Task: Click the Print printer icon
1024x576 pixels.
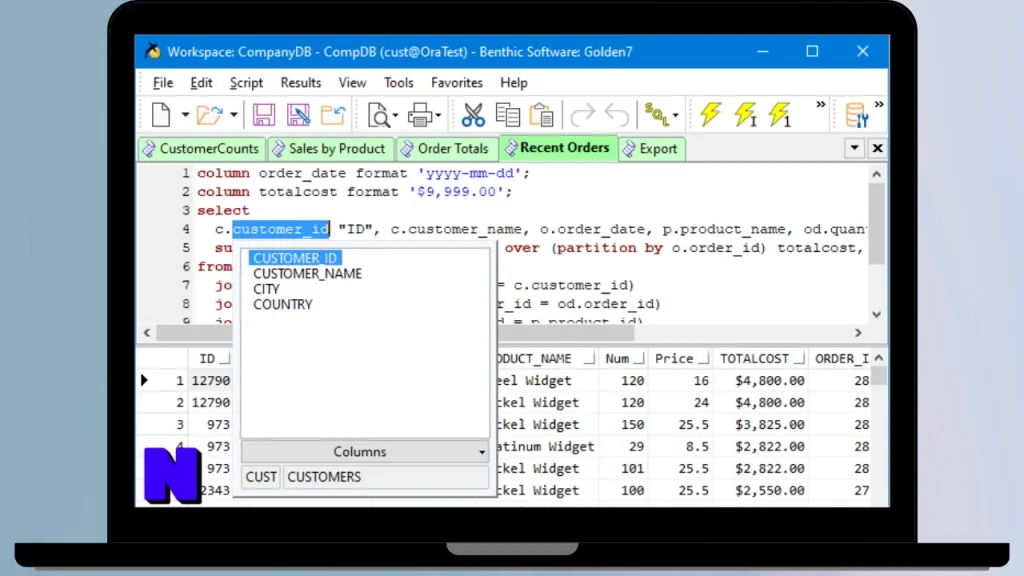Action: (x=420, y=115)
